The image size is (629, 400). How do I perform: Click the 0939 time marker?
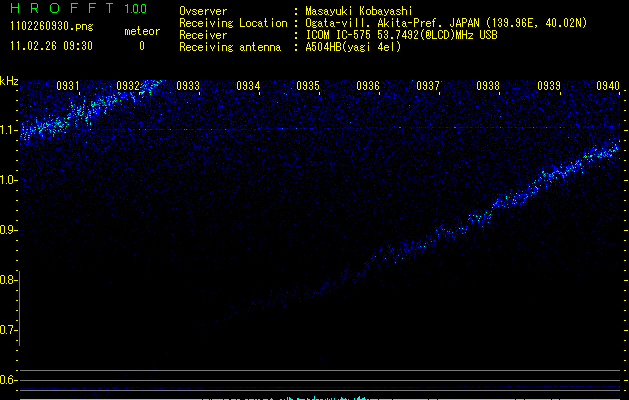point(549,85)
